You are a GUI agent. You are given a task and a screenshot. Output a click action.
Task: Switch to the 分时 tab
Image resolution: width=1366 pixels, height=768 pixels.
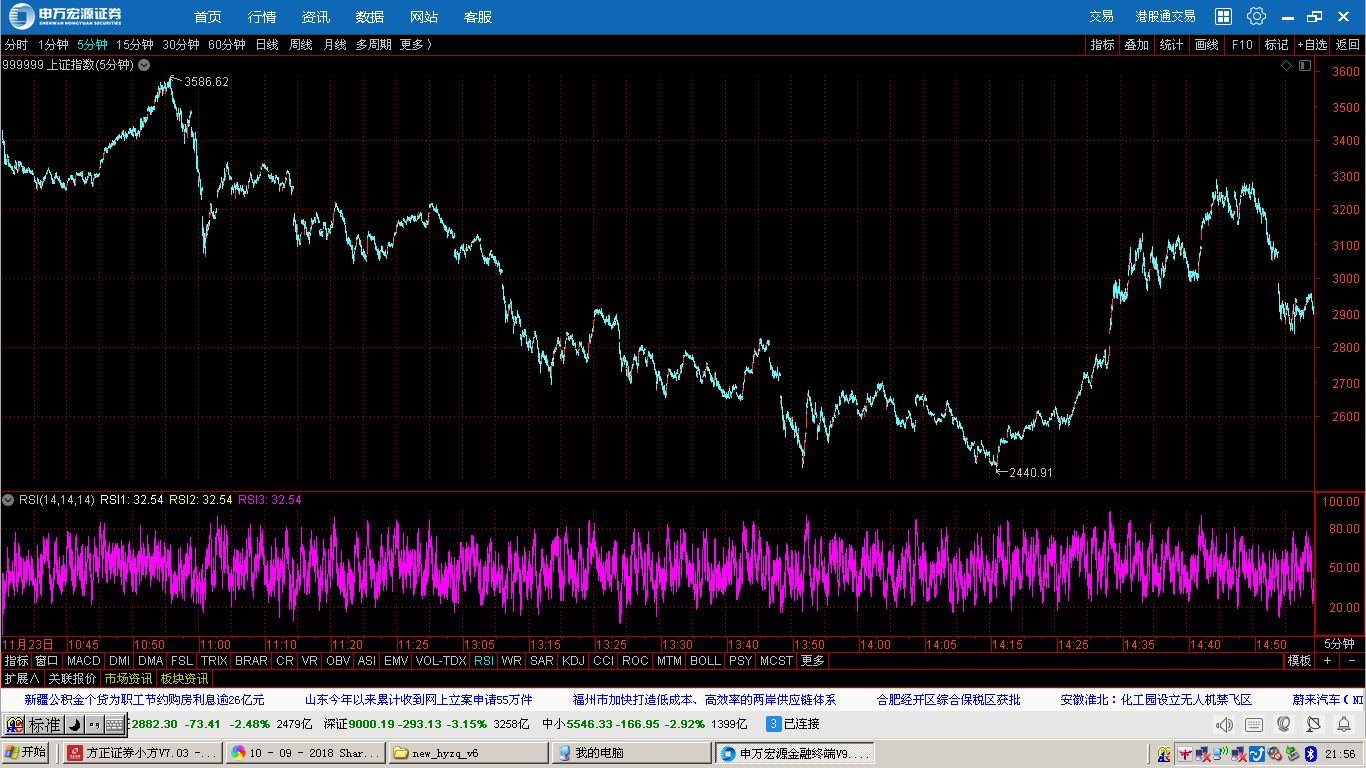point(16,45)
